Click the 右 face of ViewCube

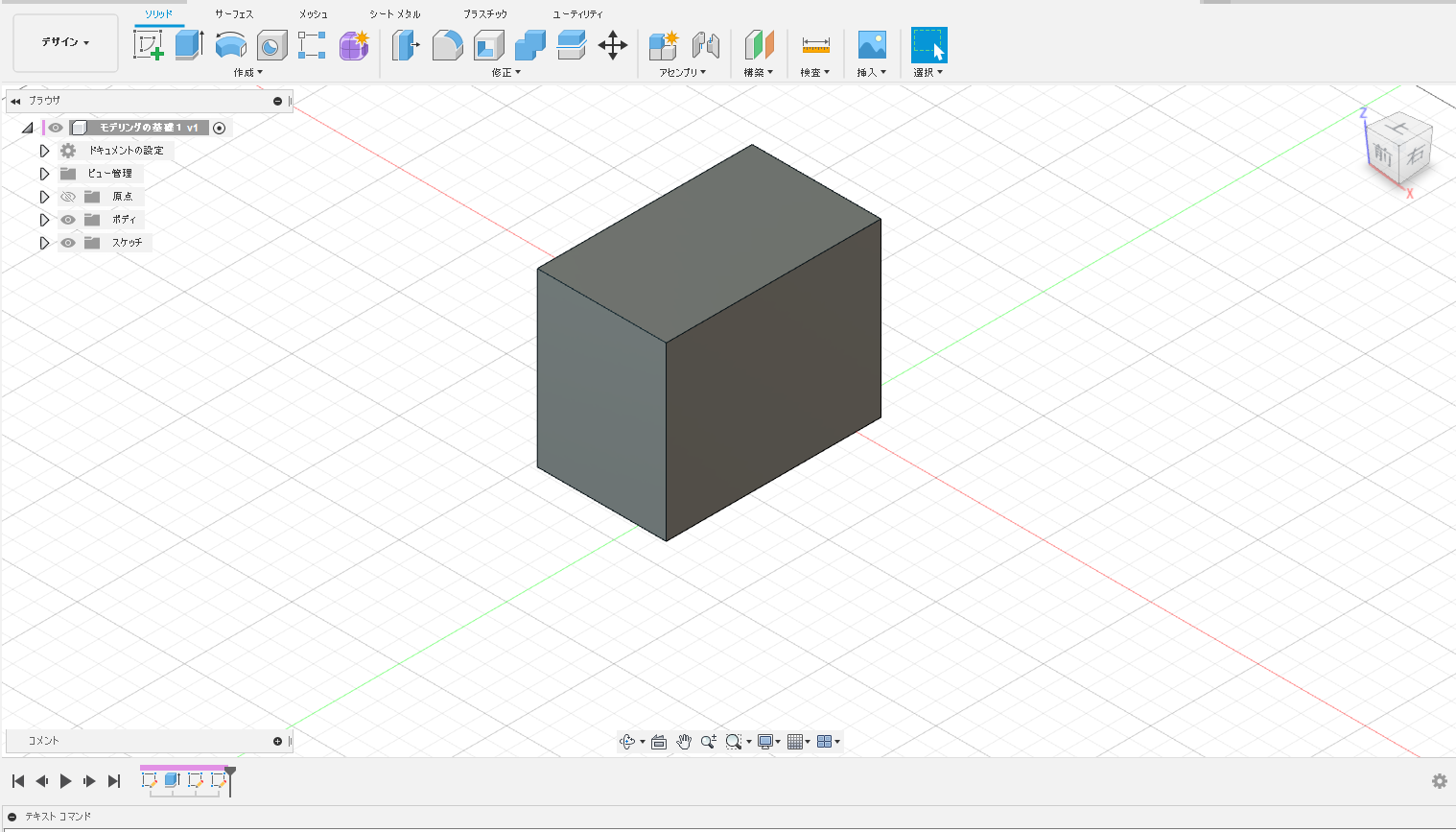(x=1416, y=155)
